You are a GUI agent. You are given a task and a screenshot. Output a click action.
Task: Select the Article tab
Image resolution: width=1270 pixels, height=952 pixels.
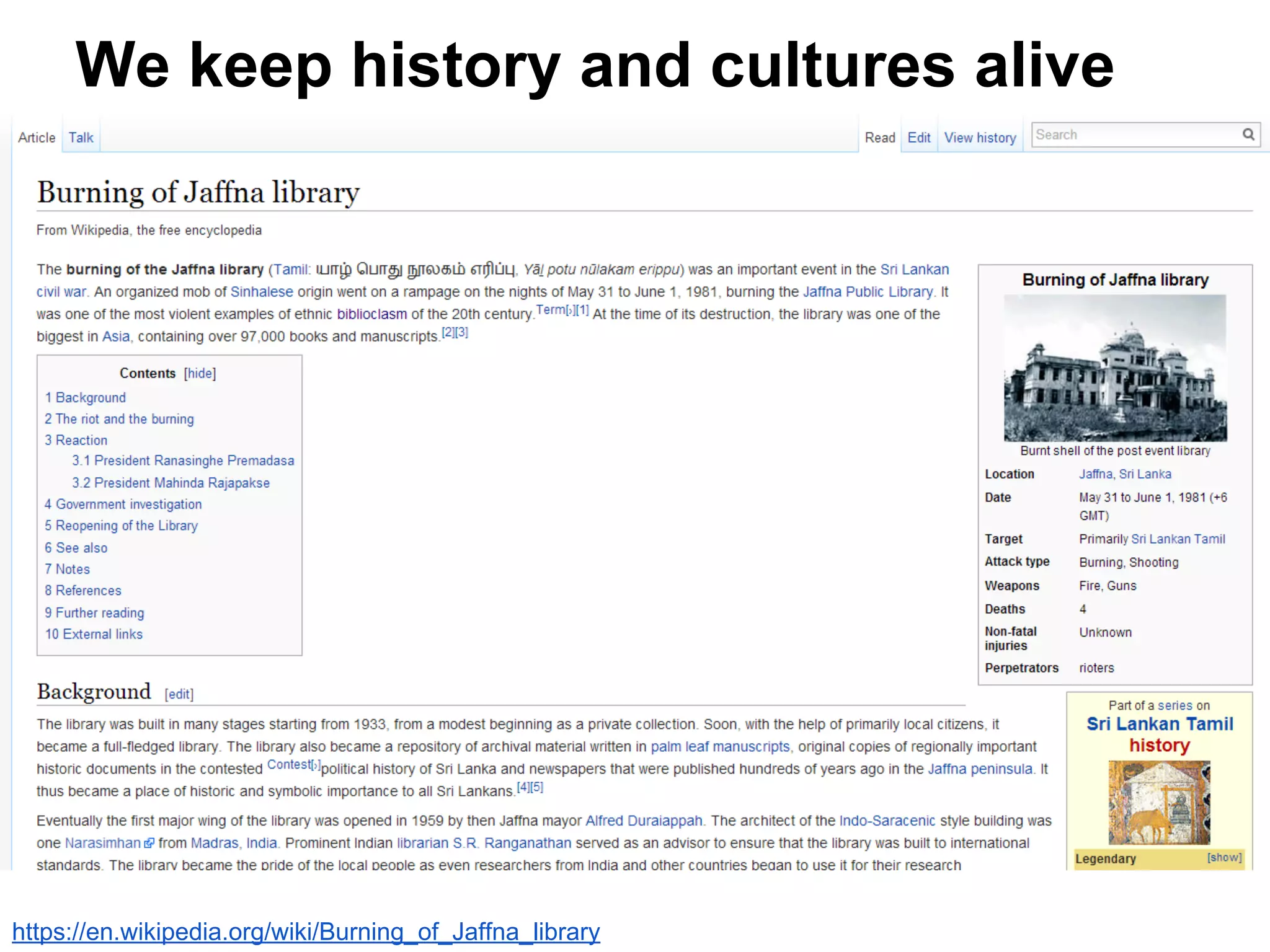click(37, 138)
